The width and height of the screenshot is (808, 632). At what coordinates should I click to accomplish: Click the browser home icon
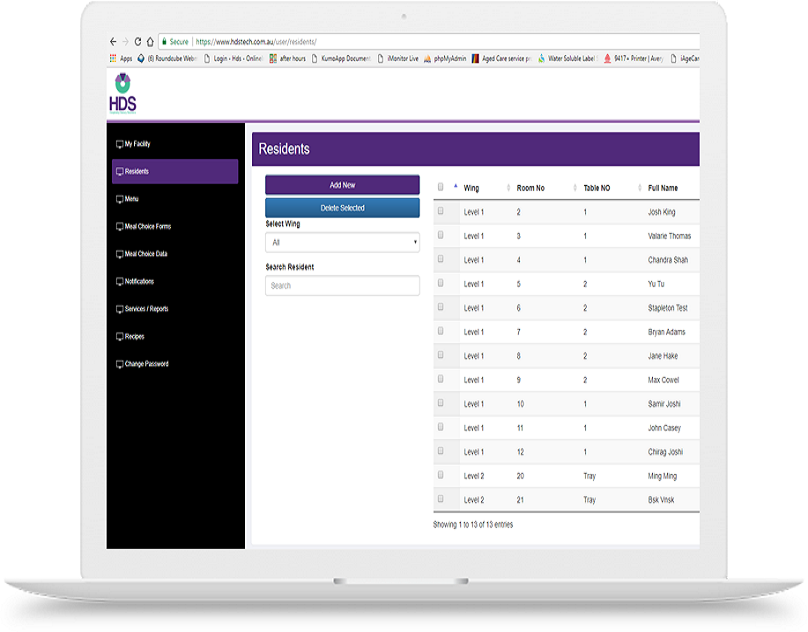tap(150, 42)
